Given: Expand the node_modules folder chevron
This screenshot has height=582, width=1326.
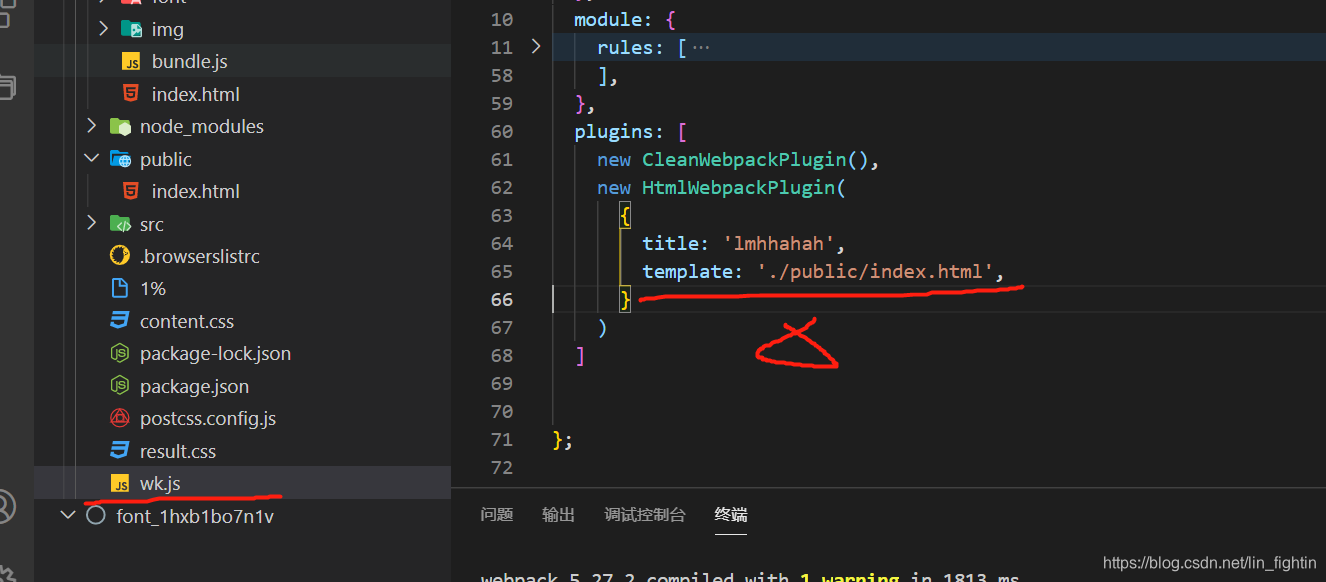Looking at the screenshot, I should point(92,126).
